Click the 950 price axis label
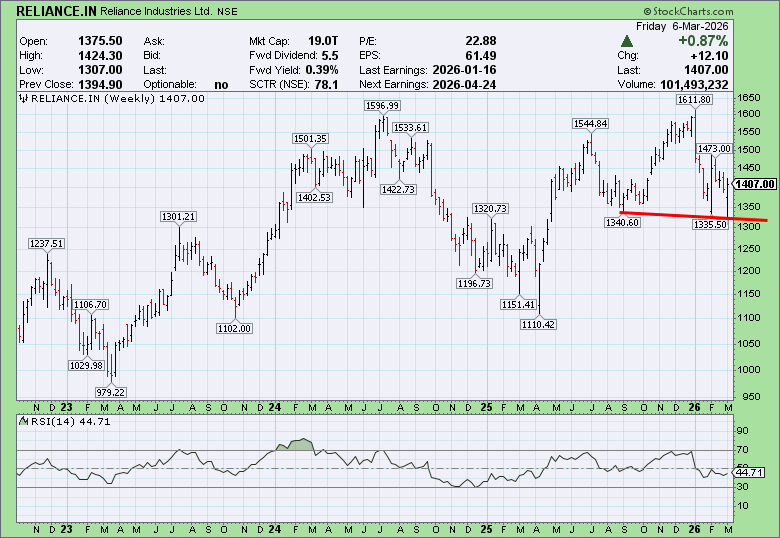Viewport: 780px width, 538px height. [751, 396]
